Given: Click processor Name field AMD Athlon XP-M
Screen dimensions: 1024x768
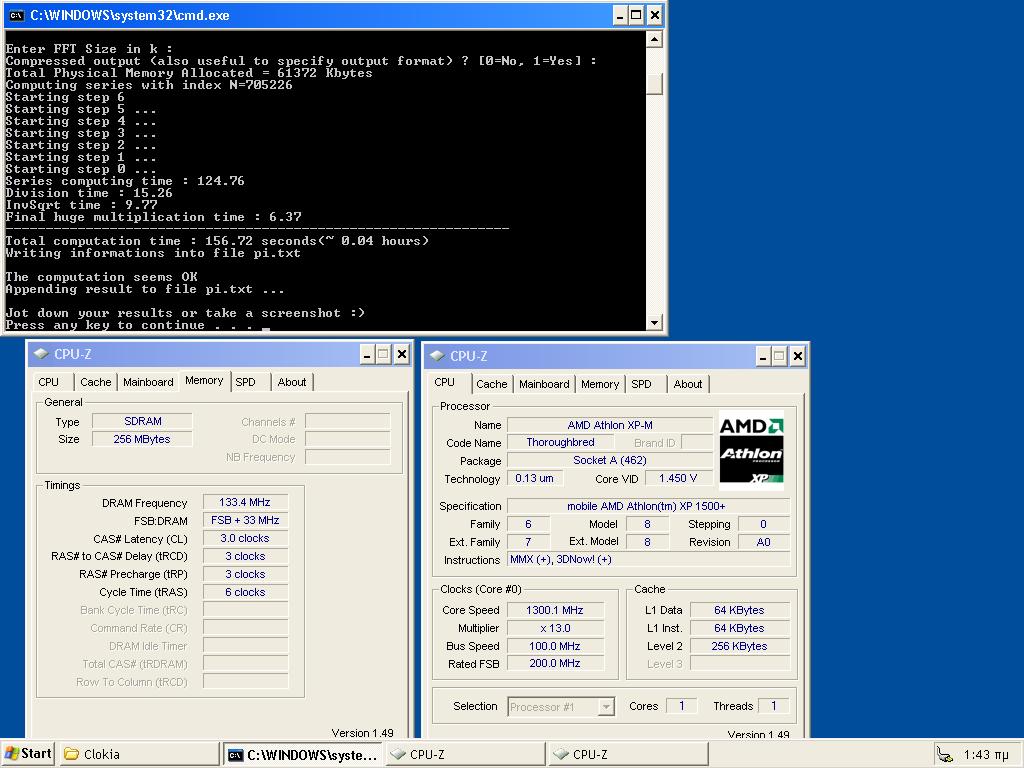Looking at the screenshot, I should tap(610, 425).
